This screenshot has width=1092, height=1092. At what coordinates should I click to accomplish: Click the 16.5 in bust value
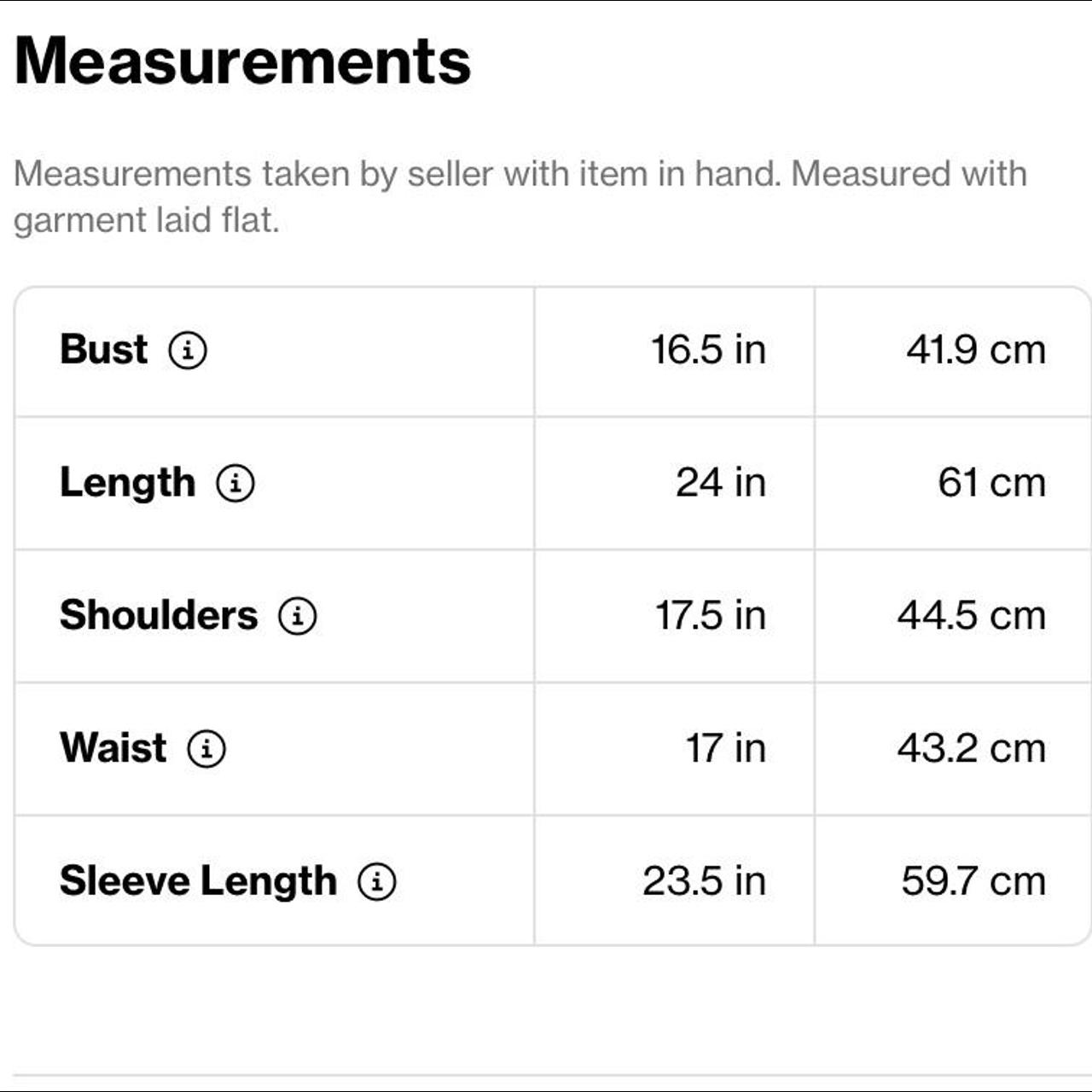(708, 350)
